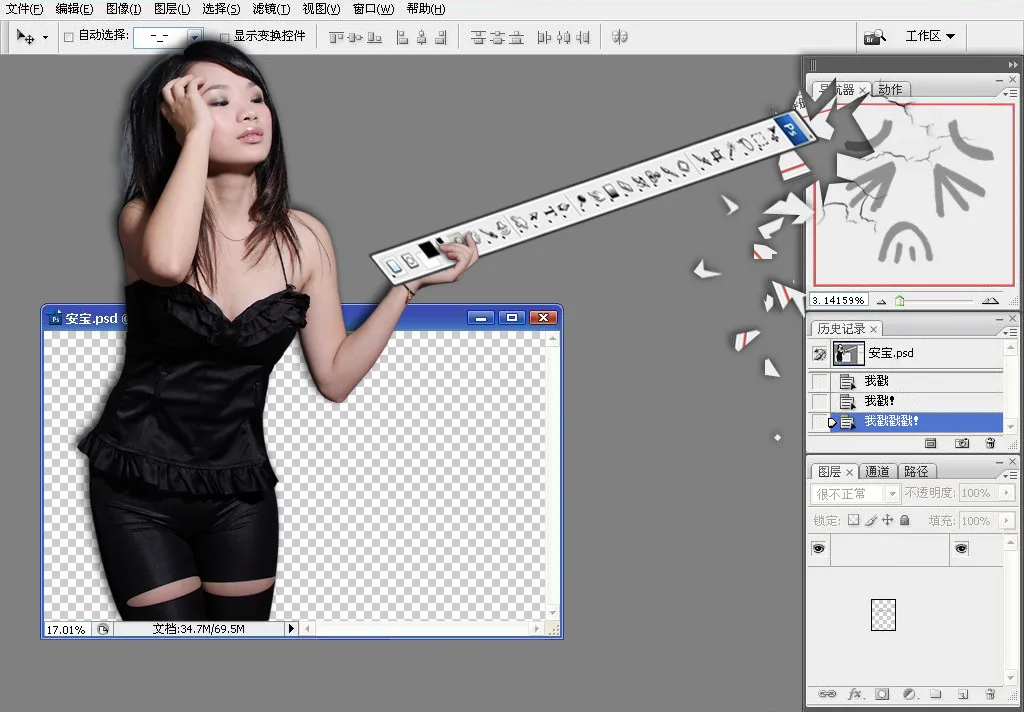Add layer mask from Layers panel bottom
This screenshot has height=712, width=1024.
882,694
